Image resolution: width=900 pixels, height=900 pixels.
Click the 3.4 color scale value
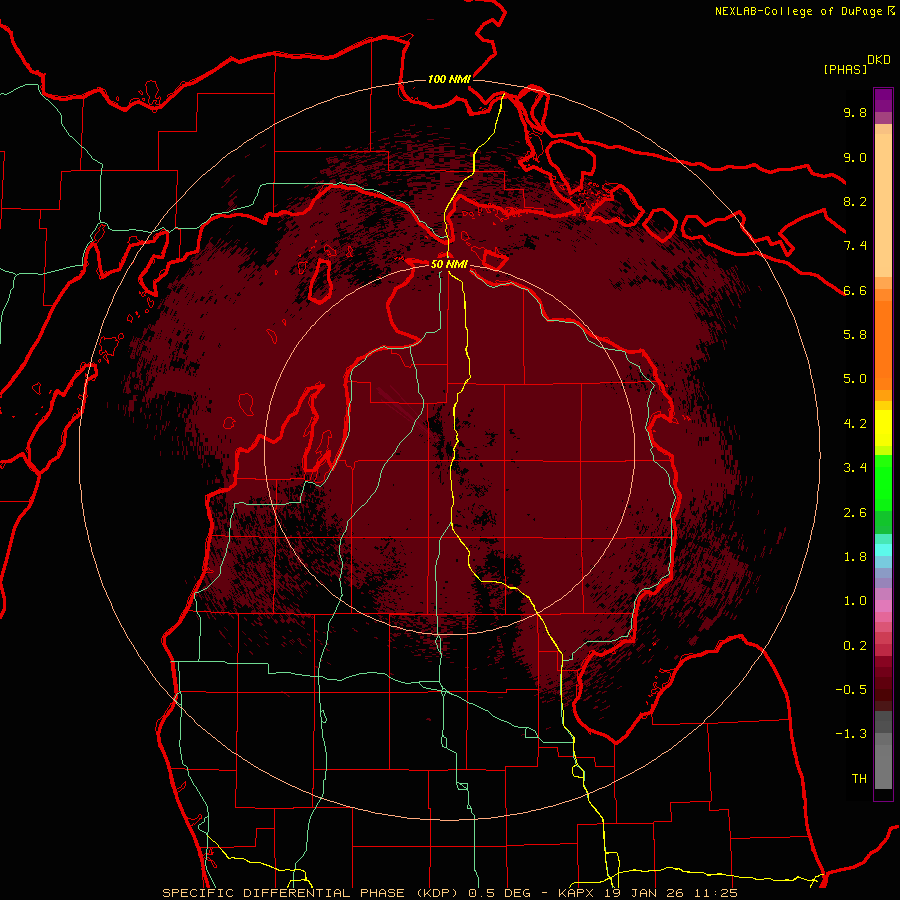coord(855,468)
